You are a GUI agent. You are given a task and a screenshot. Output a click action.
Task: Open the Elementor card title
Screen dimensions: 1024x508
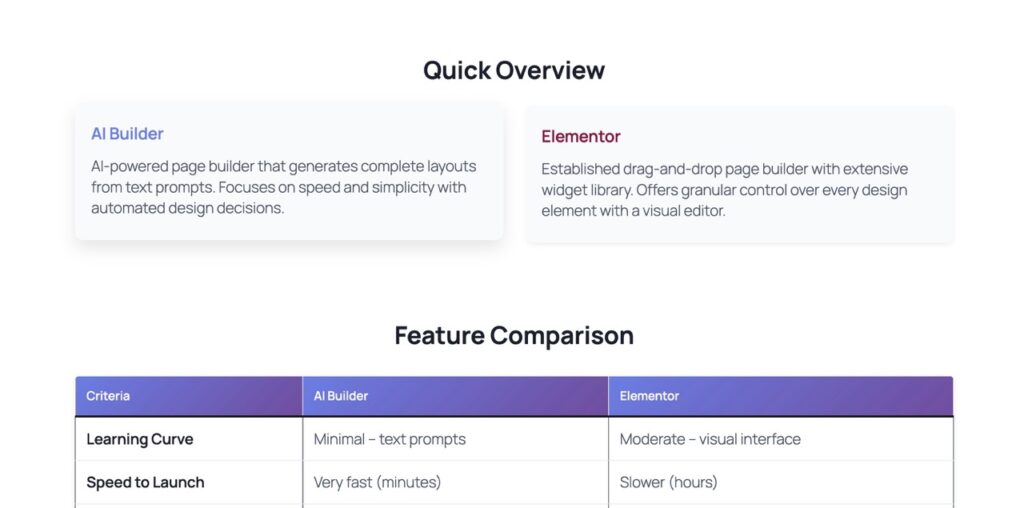pyautogui.click(x=581, y=137)
